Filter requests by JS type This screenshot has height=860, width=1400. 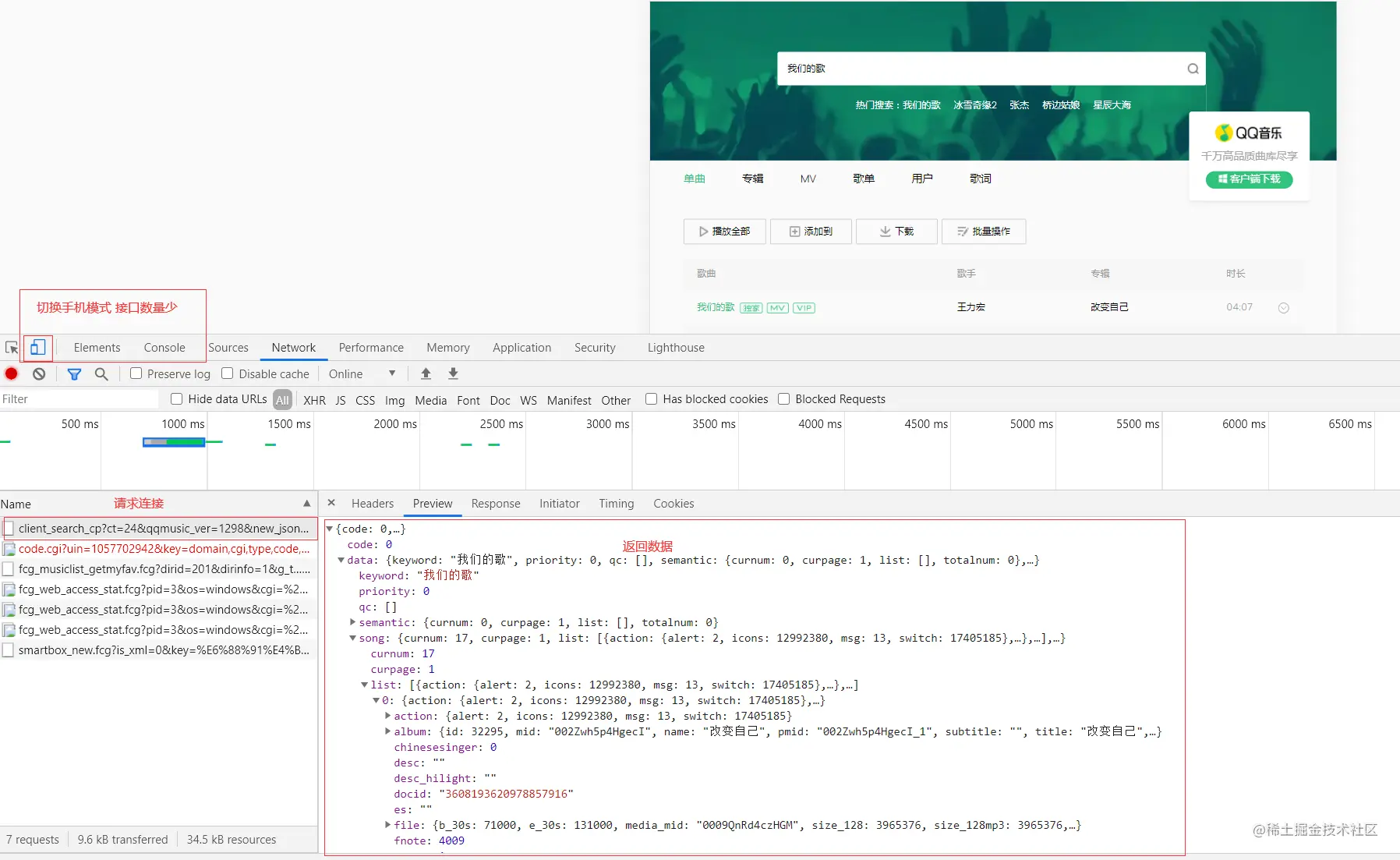click(341, 400)
